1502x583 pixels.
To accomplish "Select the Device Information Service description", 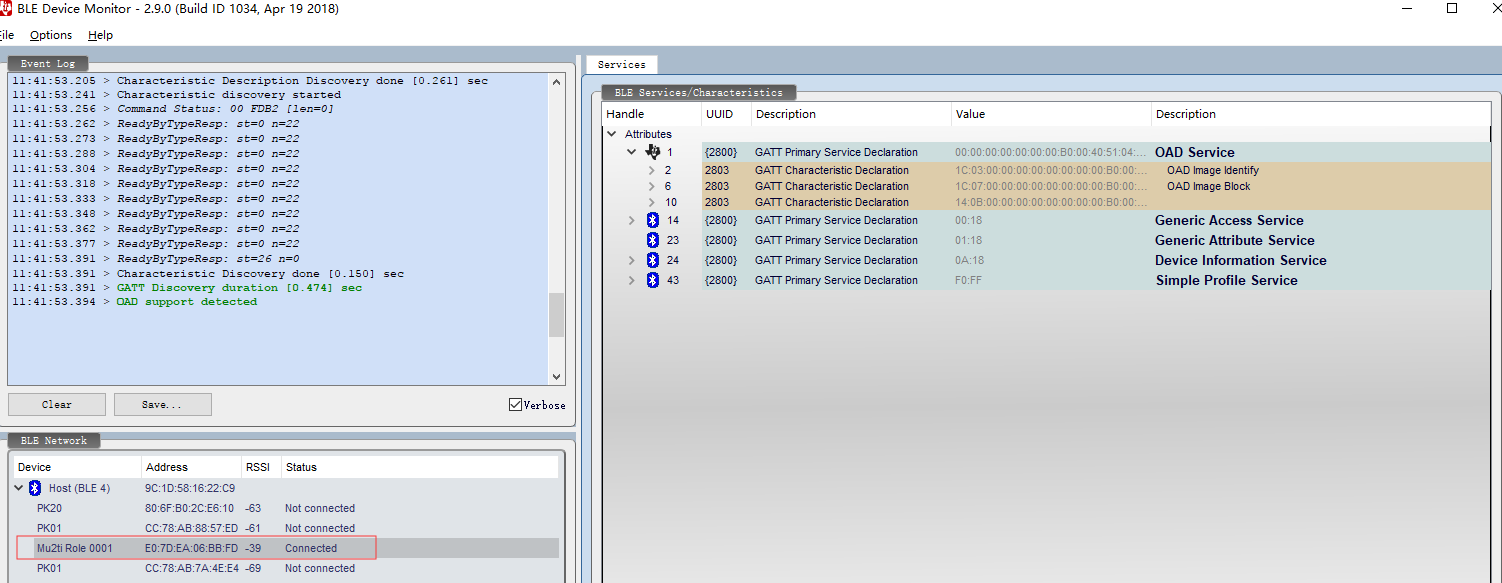I will coord(1241,260).
